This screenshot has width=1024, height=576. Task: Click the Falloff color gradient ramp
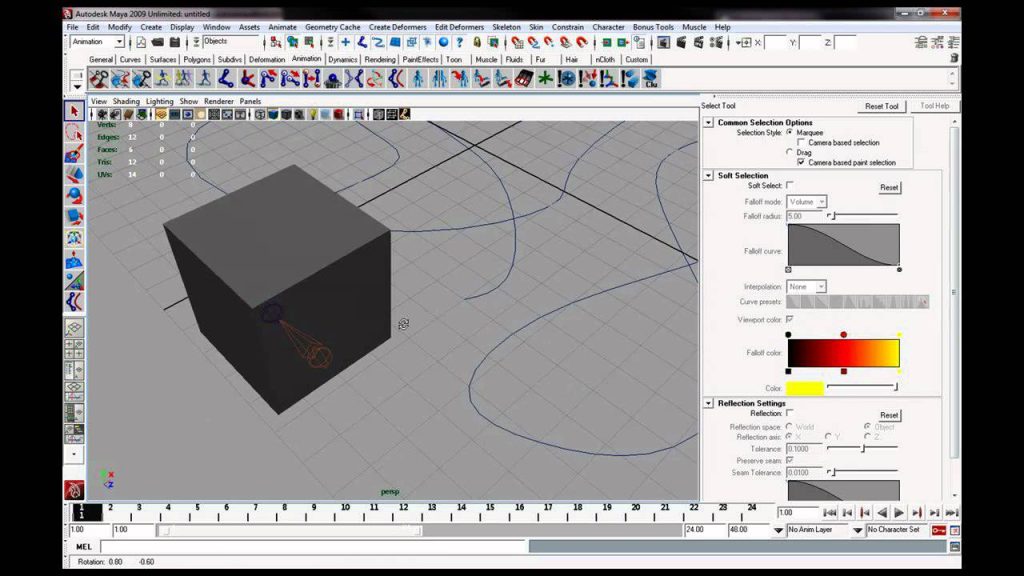(x=843, y=353)
